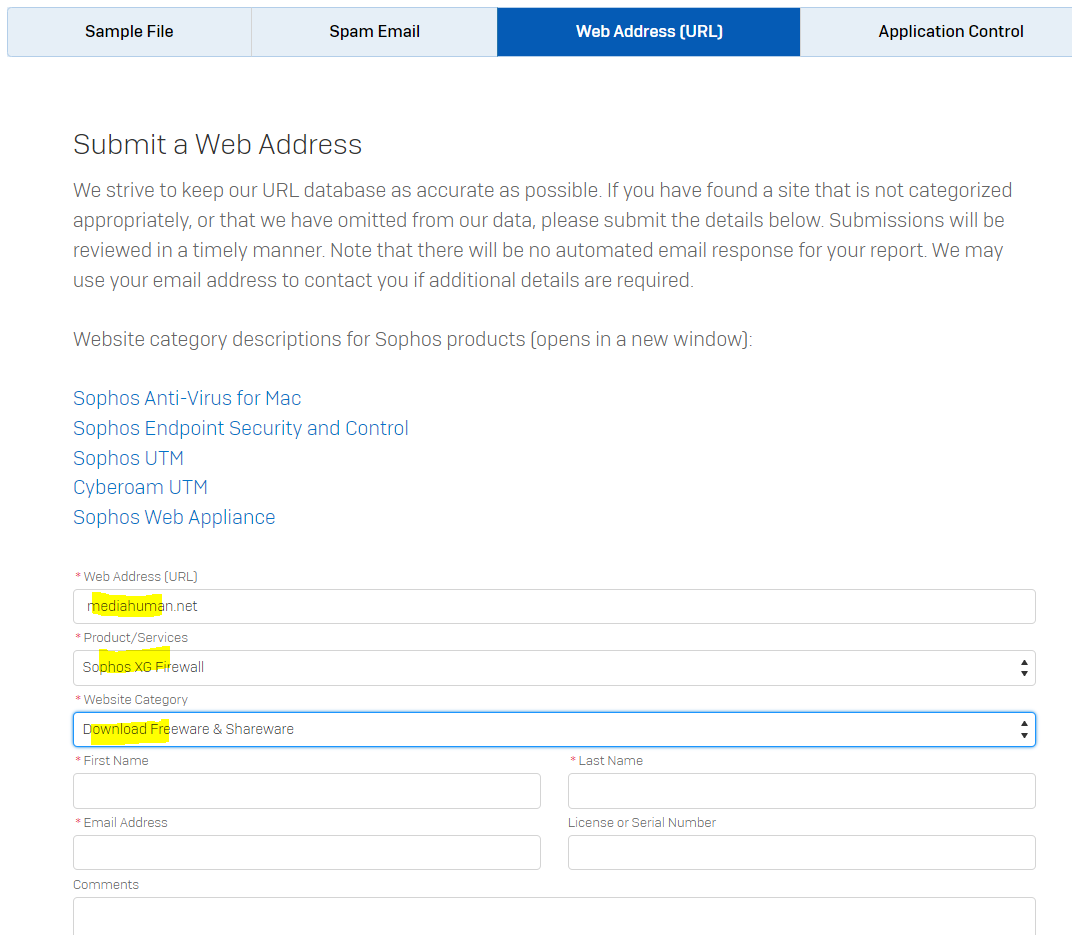Viewport: 1072px width, 935px height.
Task: Select the License or Serial Number field
Action: (x=802, y=852)
